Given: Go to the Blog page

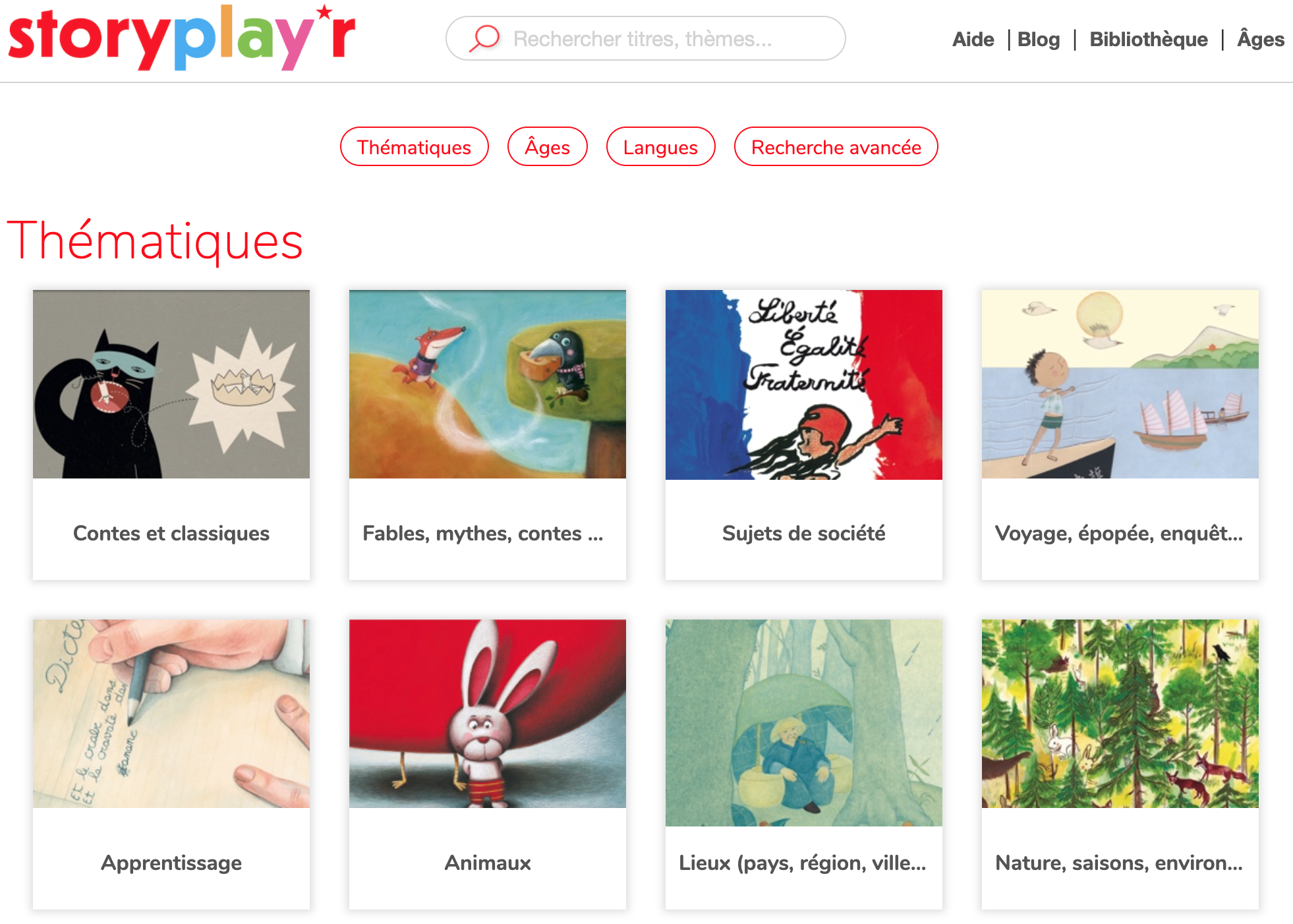Looking at the screenshot, I should 1039,40.
